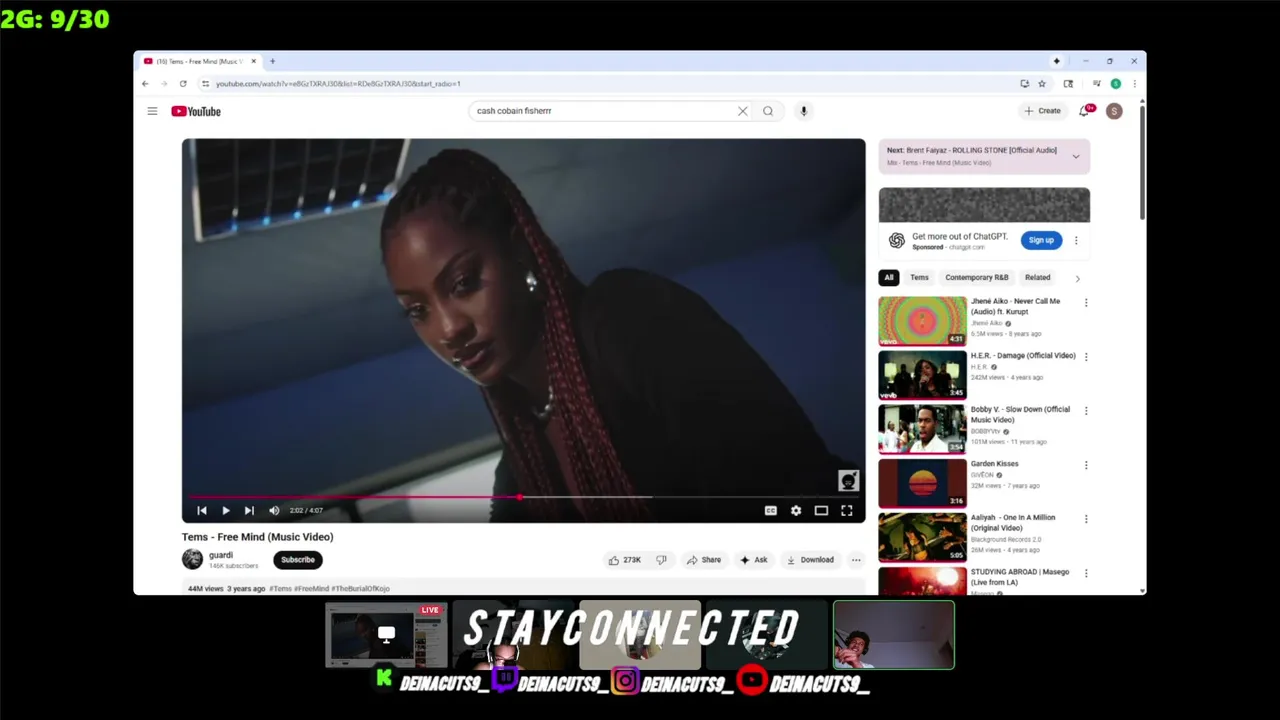Open the #FreeMind hashtag link
The height and width of the screenshot is (720, 1280).
pos(311,589)
